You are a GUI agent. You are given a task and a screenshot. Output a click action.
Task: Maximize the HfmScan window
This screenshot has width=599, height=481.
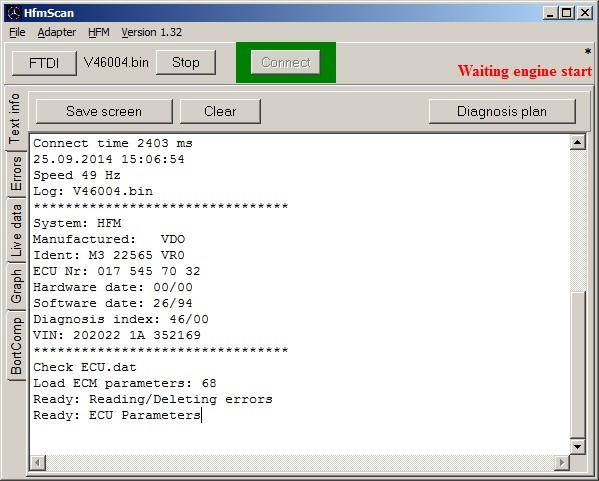pyautogui.click(x=567, y=13)
